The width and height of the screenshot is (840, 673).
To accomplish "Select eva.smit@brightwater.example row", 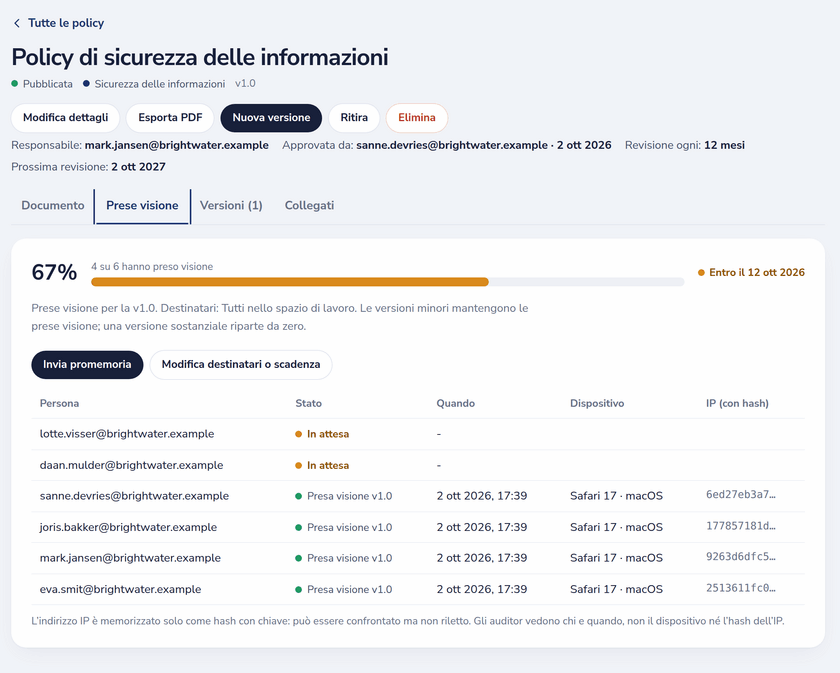I will coord(418,589).
